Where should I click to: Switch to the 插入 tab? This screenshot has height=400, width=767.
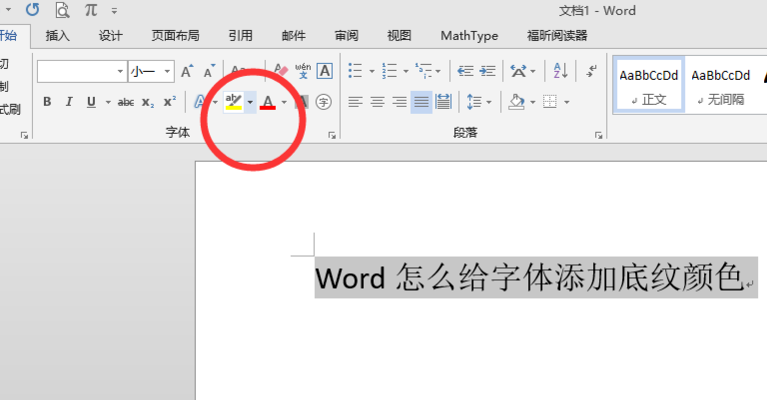pyautogui.click(x=58, y=36)
